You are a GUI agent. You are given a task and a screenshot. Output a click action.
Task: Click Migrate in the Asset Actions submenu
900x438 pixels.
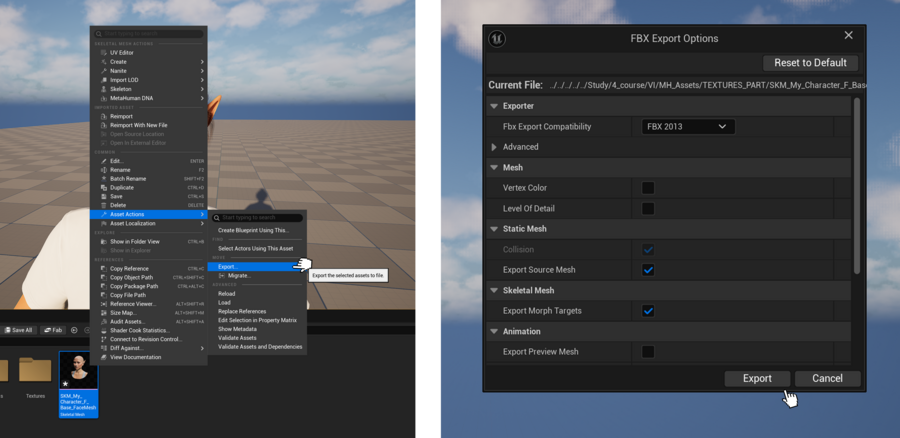234,276
